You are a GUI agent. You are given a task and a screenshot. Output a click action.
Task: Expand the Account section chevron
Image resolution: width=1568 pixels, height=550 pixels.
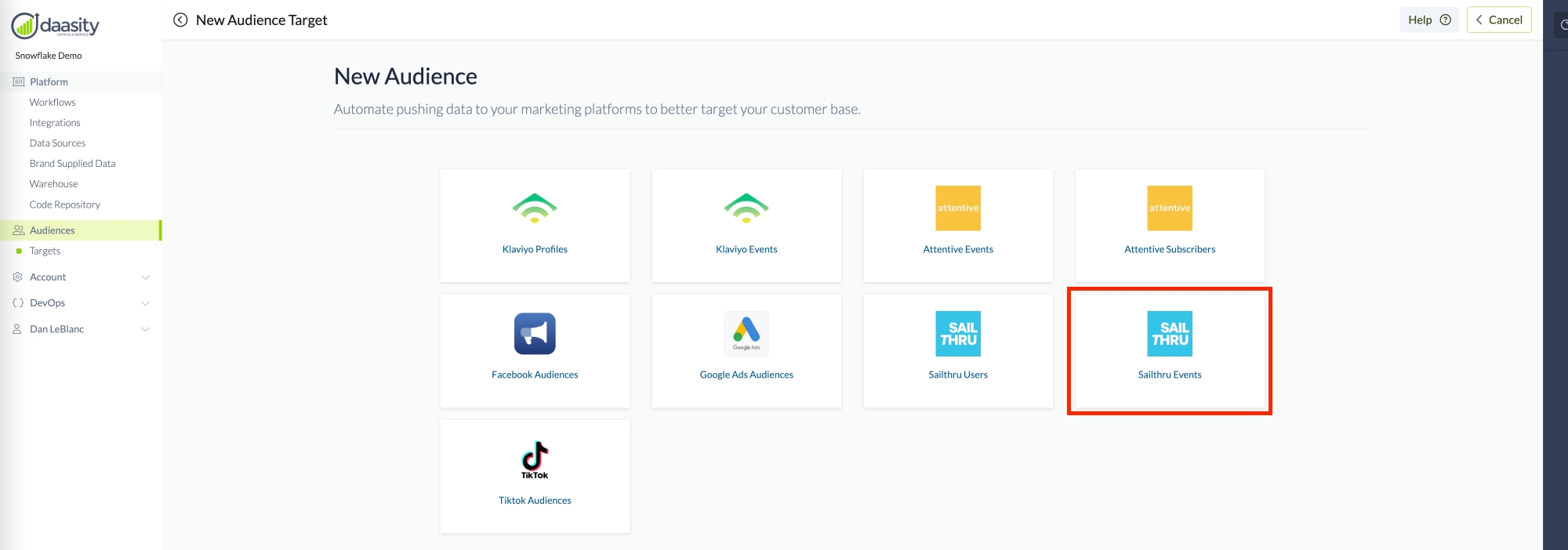[x=145, y=277]
